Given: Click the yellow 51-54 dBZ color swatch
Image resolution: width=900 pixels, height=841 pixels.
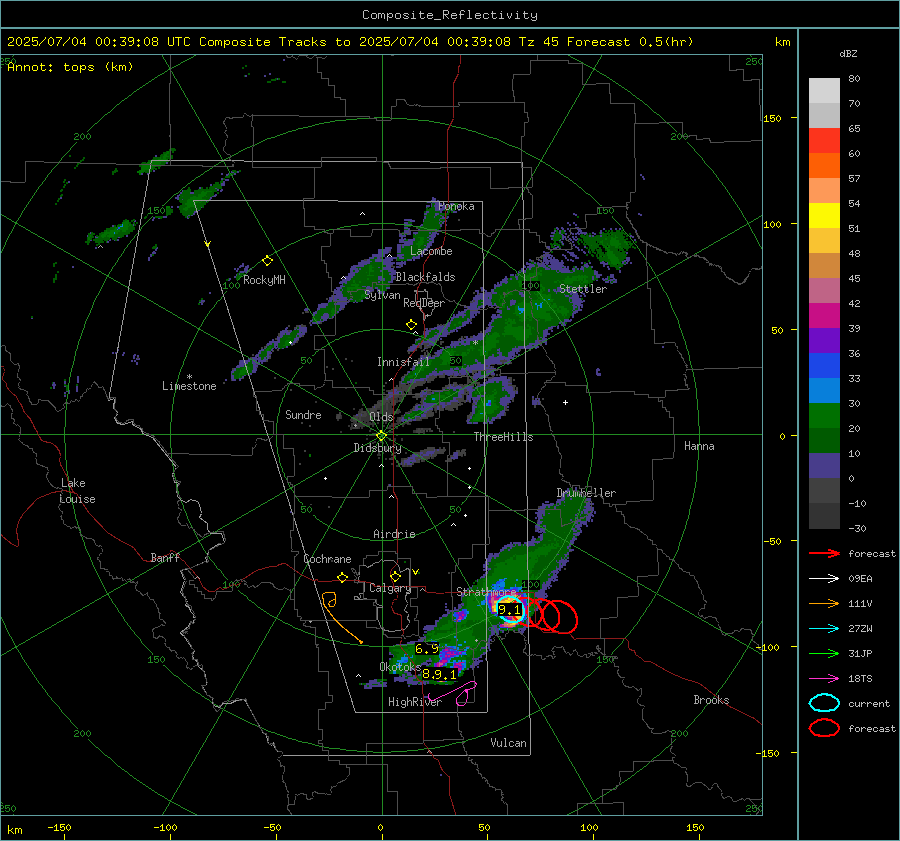Looking at the screenshot, I should point(824,216).
